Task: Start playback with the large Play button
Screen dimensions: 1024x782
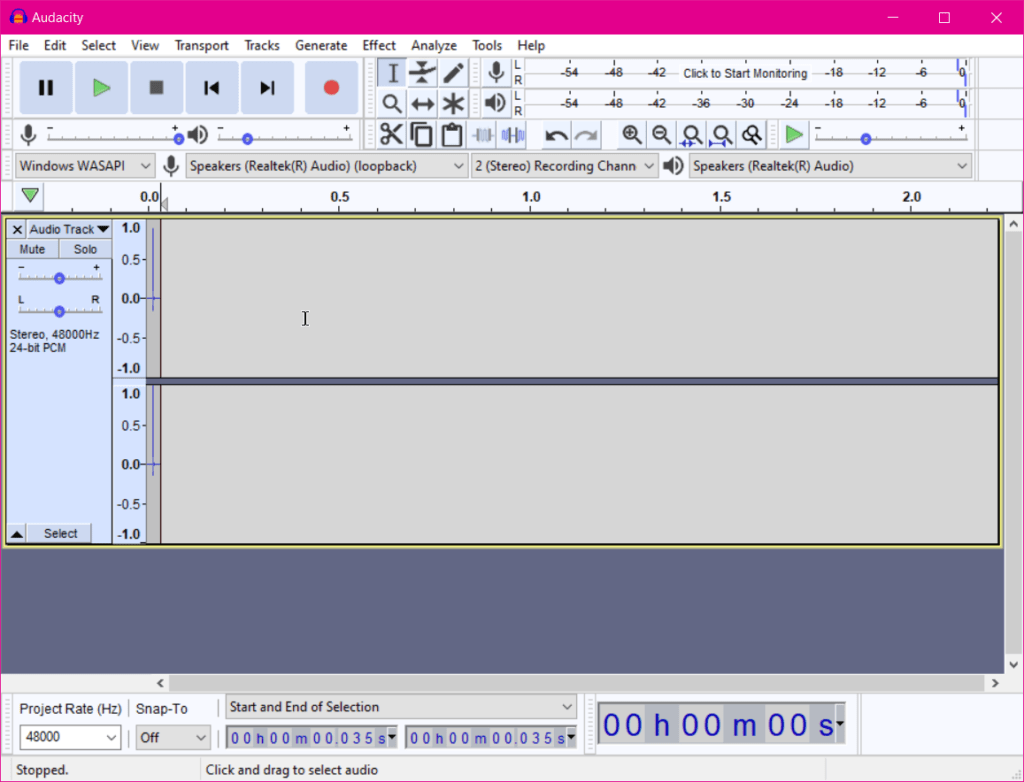Action: coord(101,88)
